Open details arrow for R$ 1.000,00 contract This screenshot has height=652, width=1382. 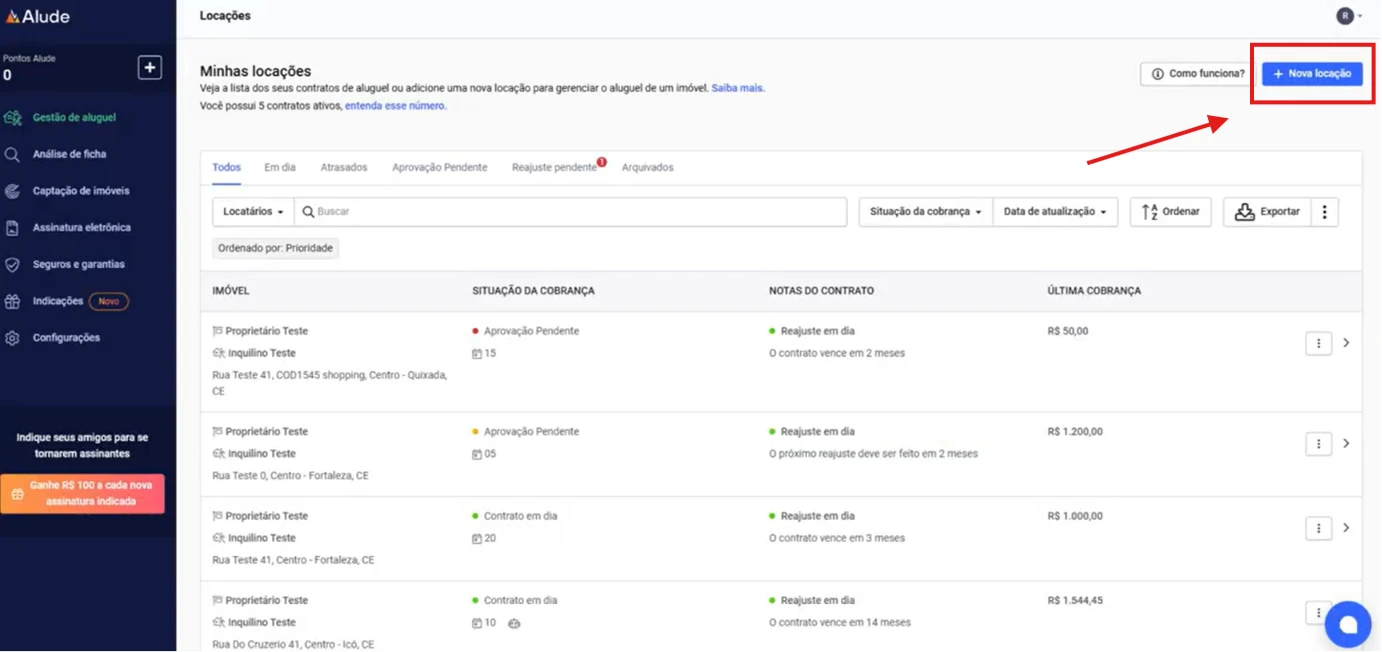pyautogui.click(x=1346, y=527)
